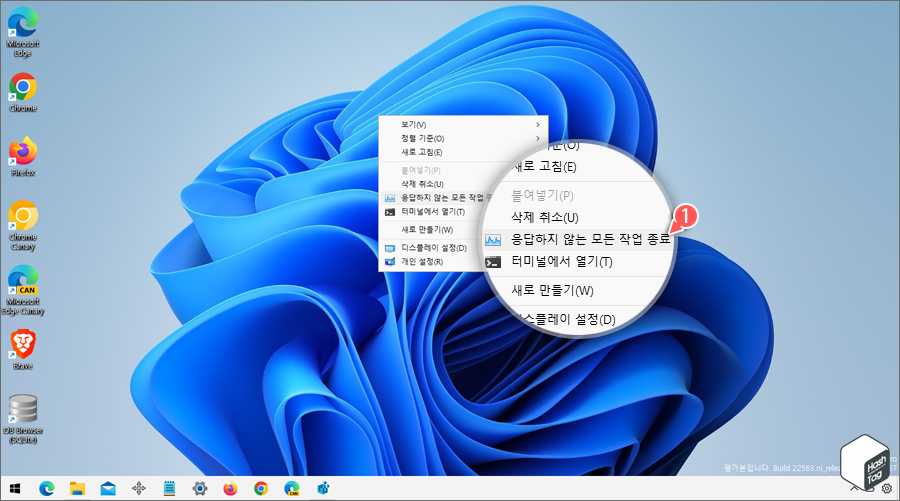Open Settings gear next to taskbar Notepad

[200, 488]
